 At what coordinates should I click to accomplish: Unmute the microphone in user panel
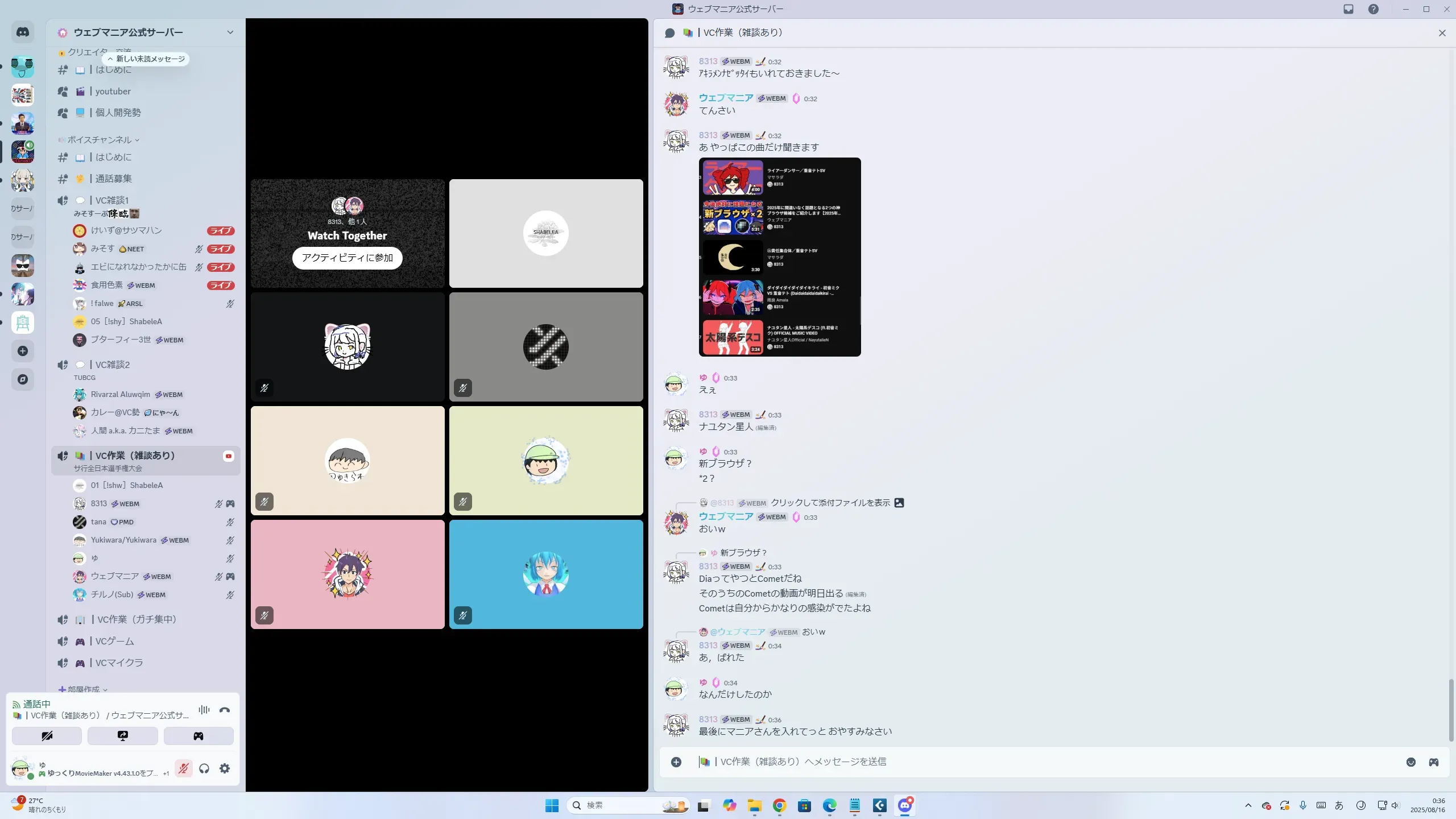183,769
